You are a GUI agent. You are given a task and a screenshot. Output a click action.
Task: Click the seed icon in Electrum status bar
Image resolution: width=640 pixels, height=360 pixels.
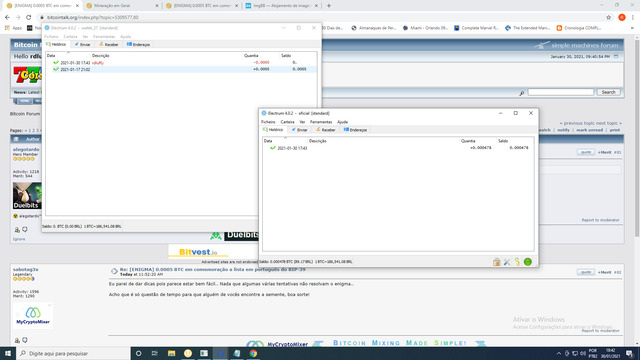517,262
